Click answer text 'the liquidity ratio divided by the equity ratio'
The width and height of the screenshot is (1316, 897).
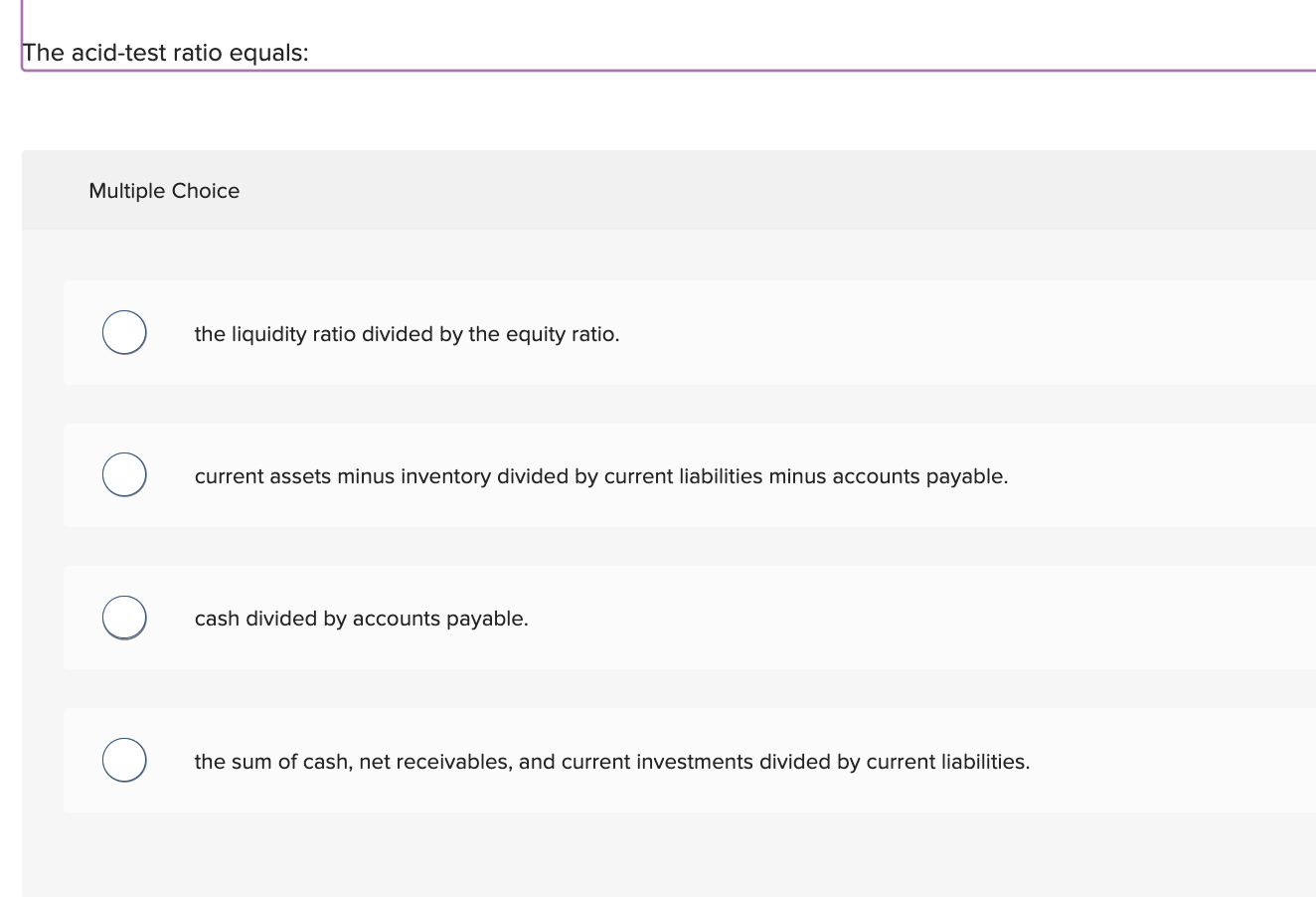(x=406, y=334)
